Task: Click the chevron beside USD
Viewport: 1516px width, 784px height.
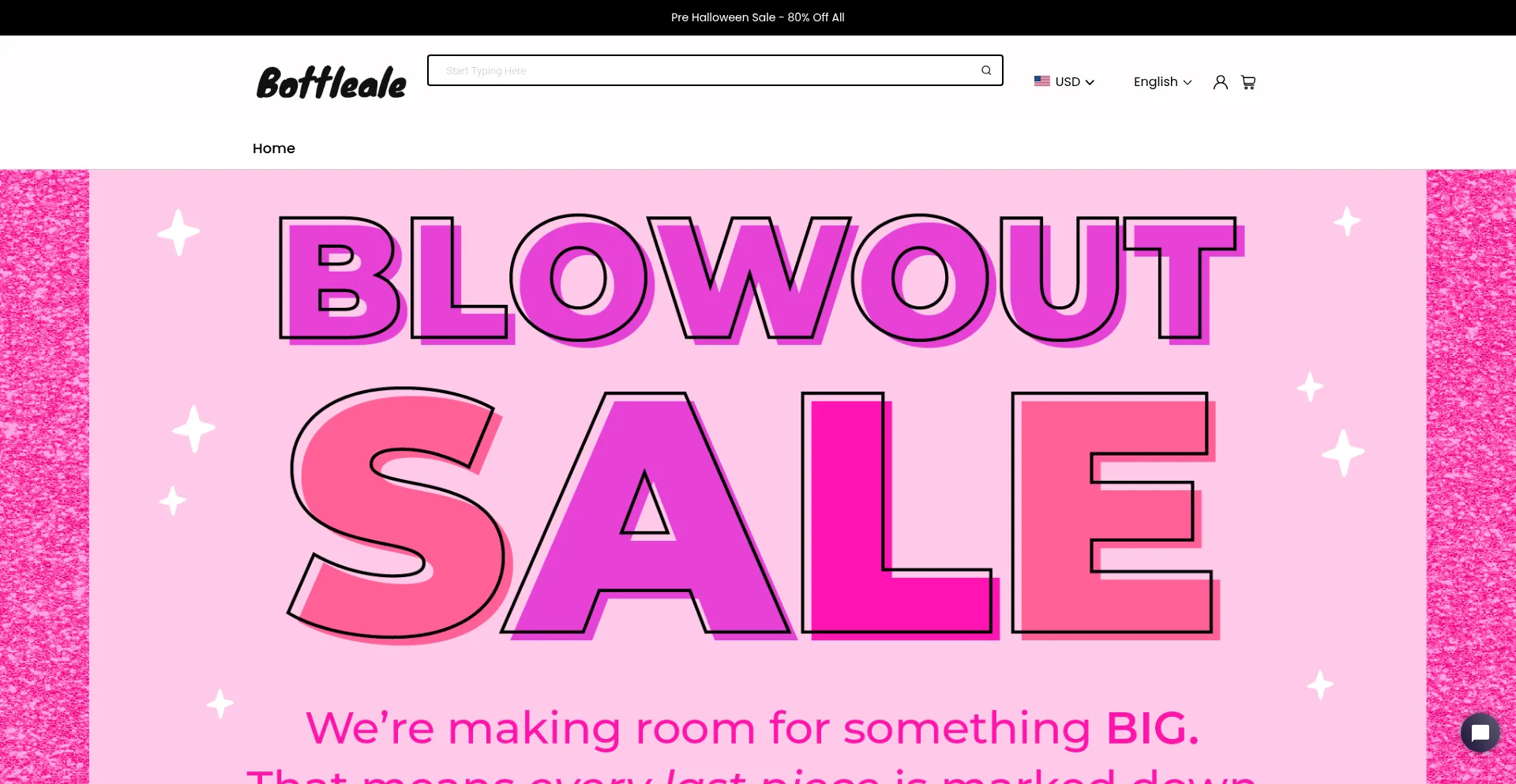Action: click(x=1090, y=82)
